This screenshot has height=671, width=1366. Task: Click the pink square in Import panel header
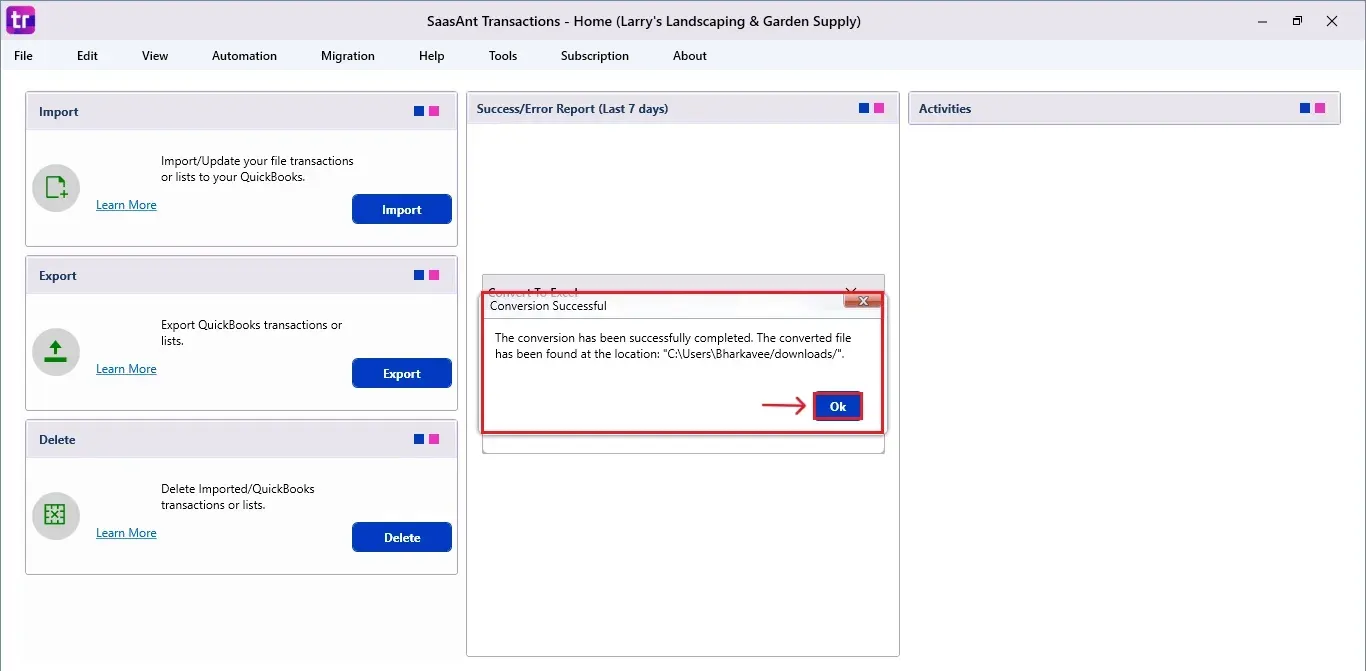point(434,111)
